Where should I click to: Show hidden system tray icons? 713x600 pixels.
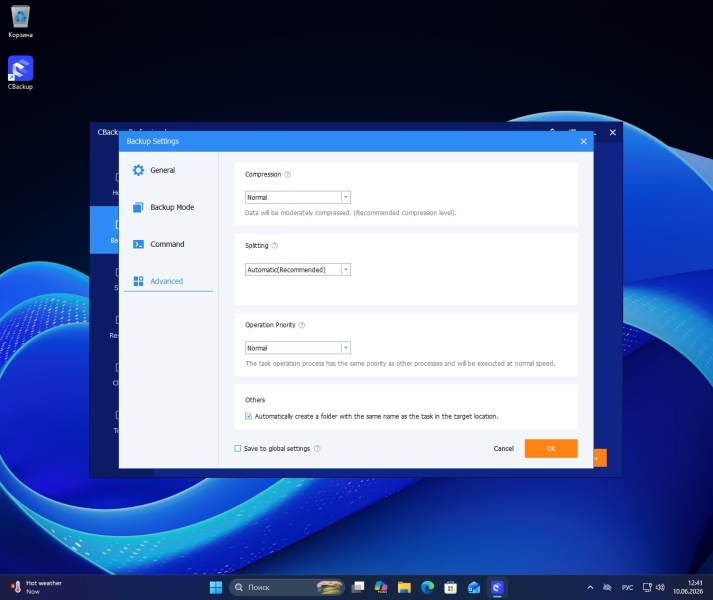tap(590, 587)
